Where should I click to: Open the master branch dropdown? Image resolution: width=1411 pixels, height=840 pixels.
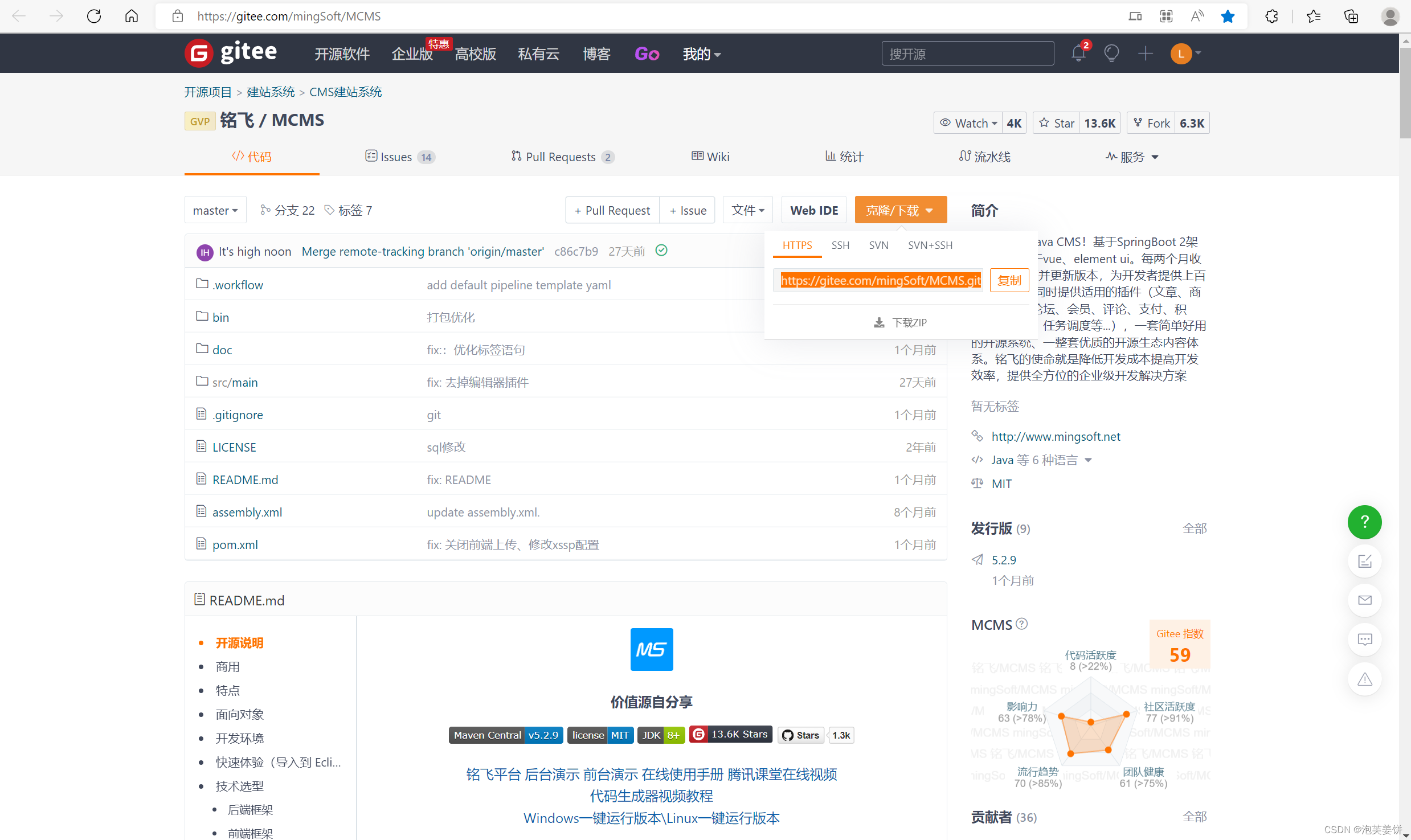[x=215, y=210]
